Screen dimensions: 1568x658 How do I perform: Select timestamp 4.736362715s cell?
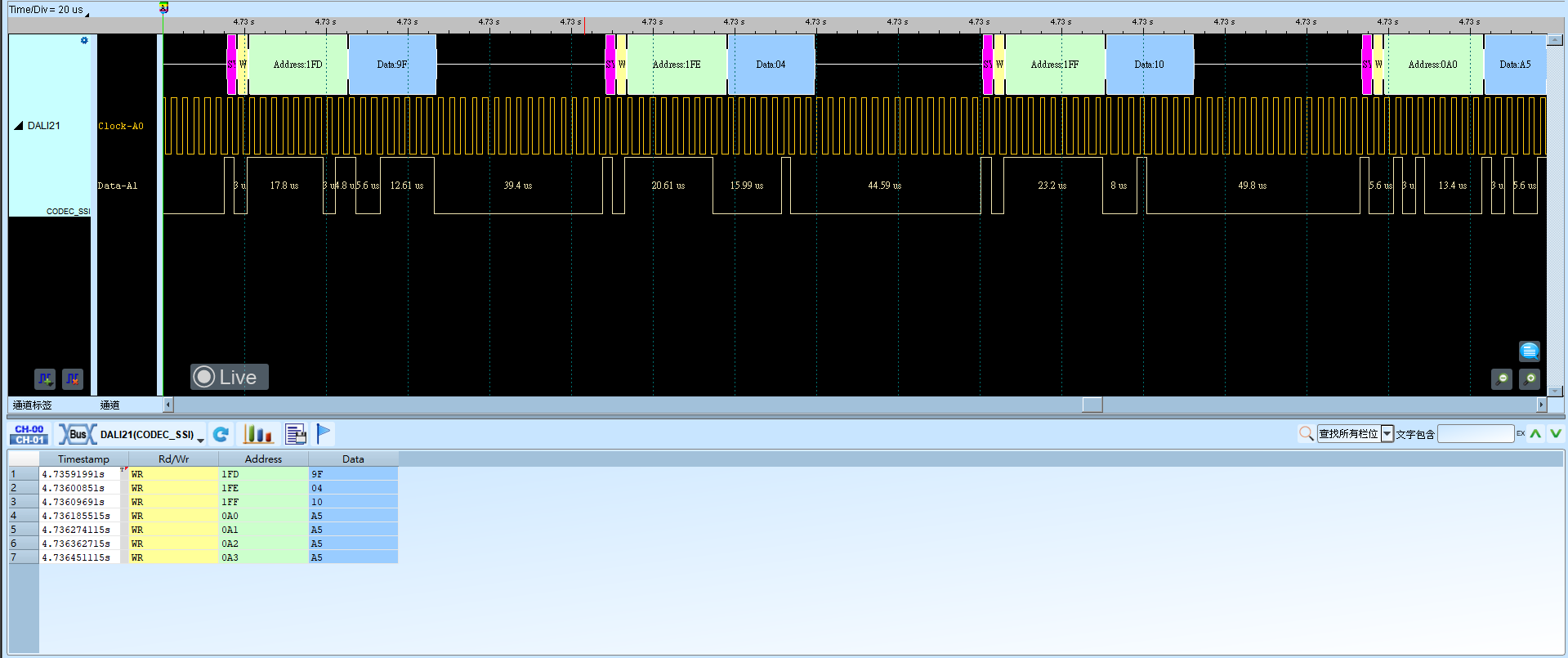click(80, 544)
